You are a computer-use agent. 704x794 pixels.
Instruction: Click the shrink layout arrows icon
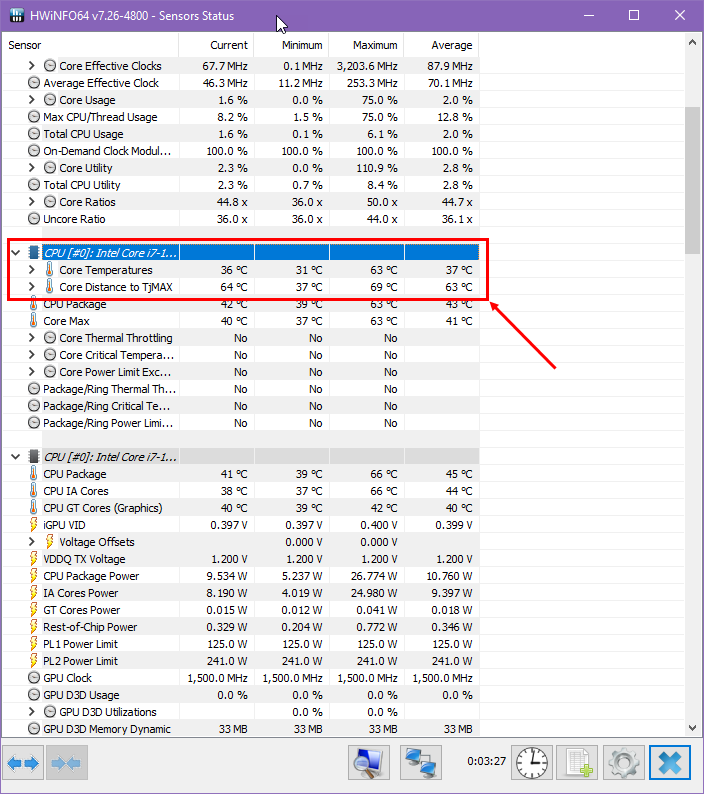(66, 763)
